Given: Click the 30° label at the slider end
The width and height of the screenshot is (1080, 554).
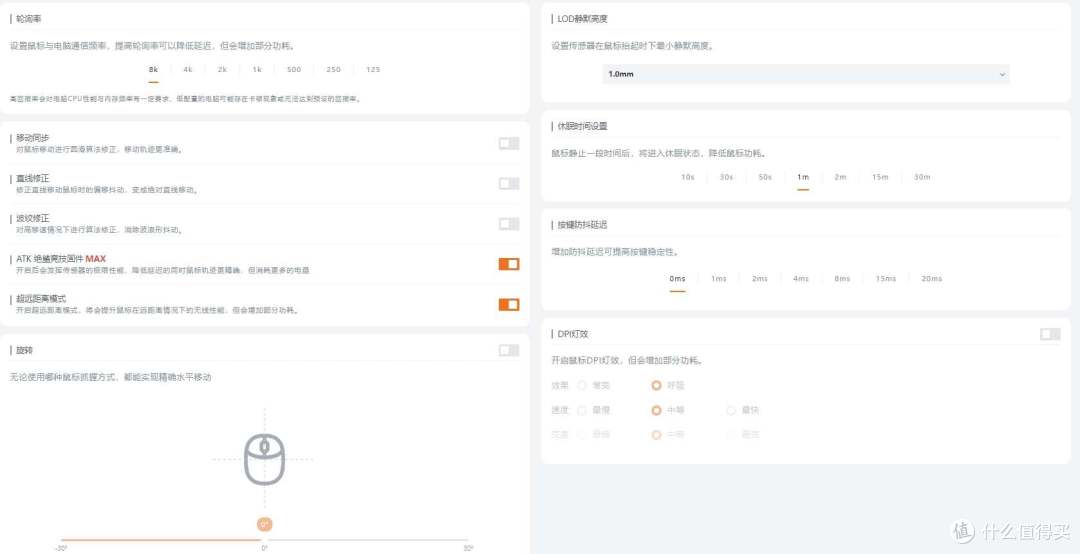Looking at the screenshot, I should coord(468,548).
